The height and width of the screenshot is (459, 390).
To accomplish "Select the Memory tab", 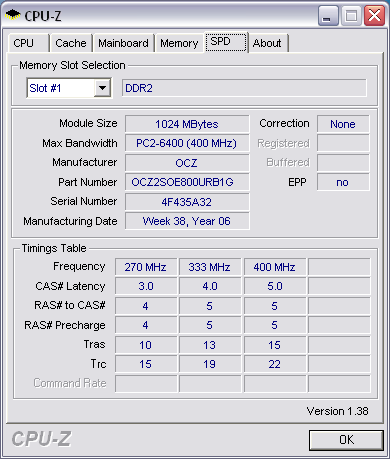I will pos(179,43).
